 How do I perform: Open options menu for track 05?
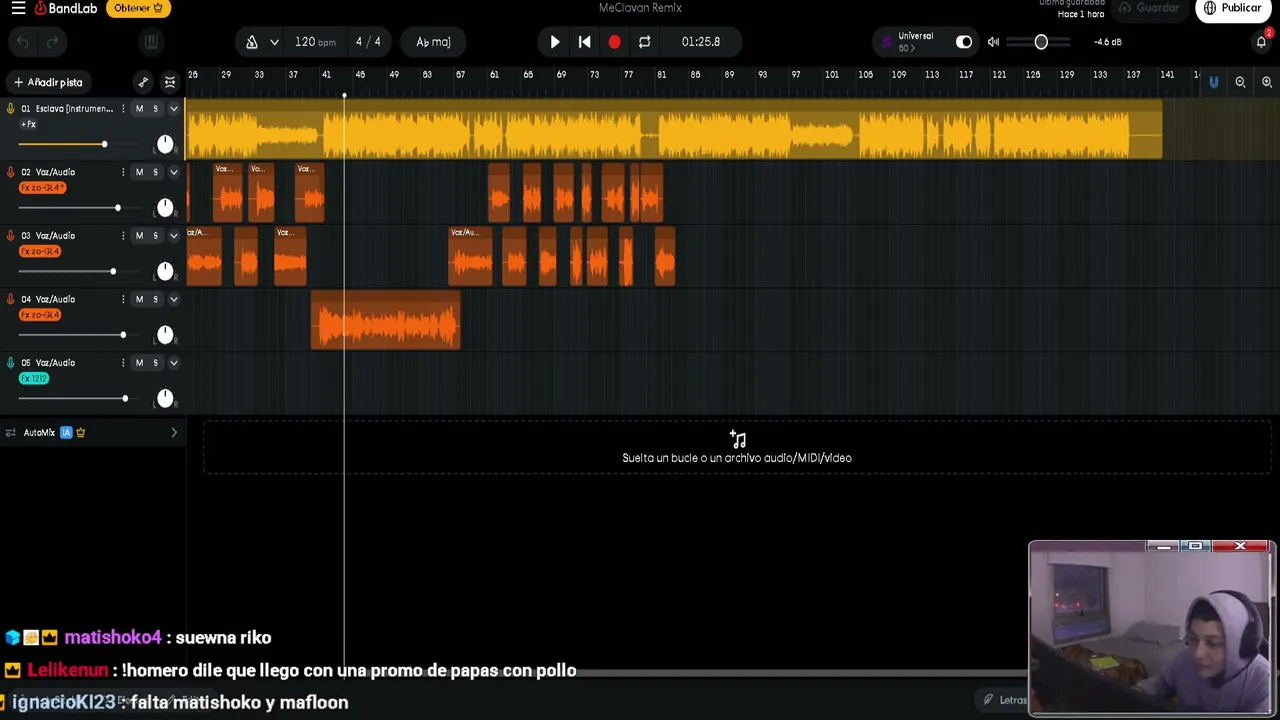coord(123,363)
